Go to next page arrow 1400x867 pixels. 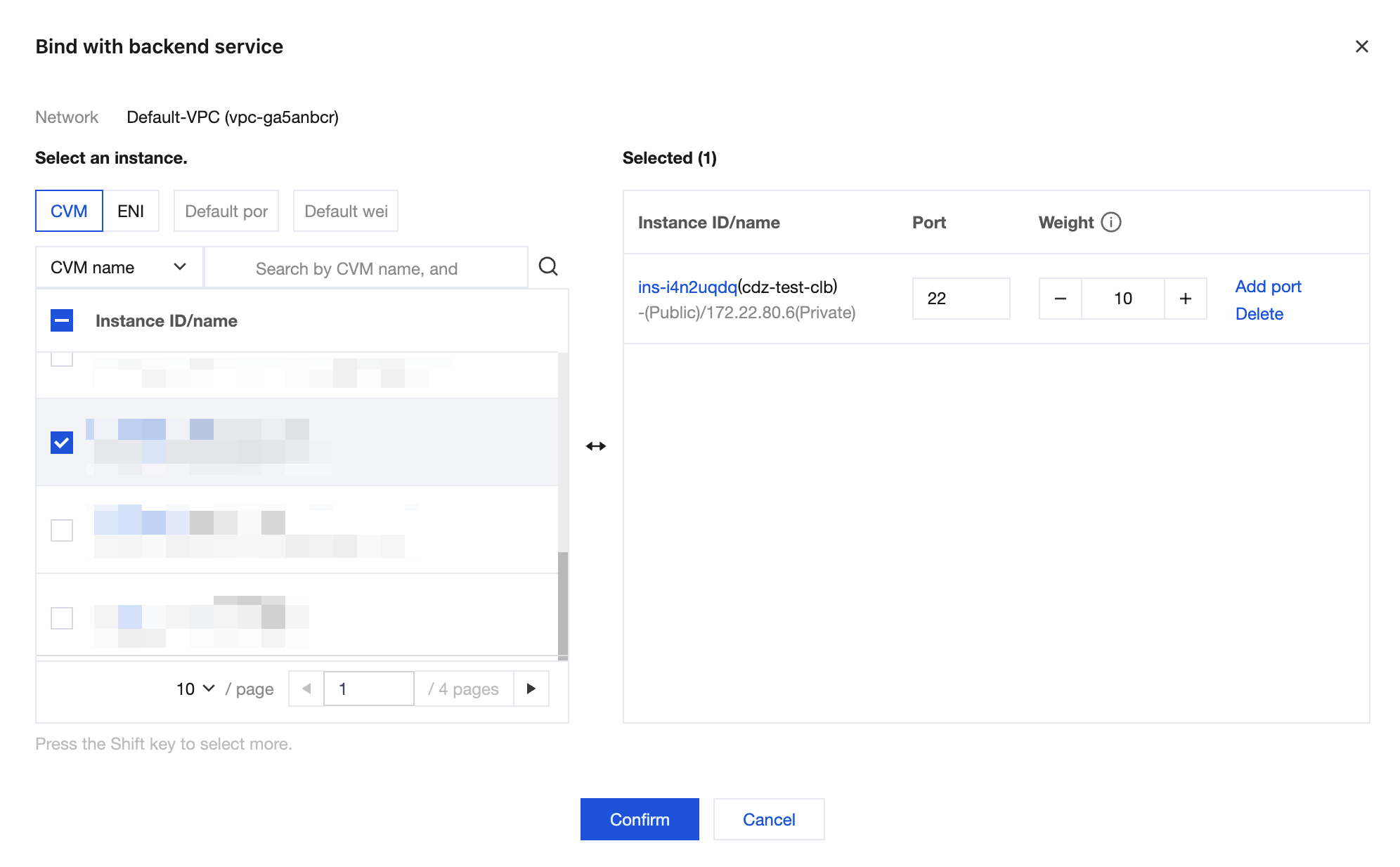pyautogui.click(x=531, y=689)
